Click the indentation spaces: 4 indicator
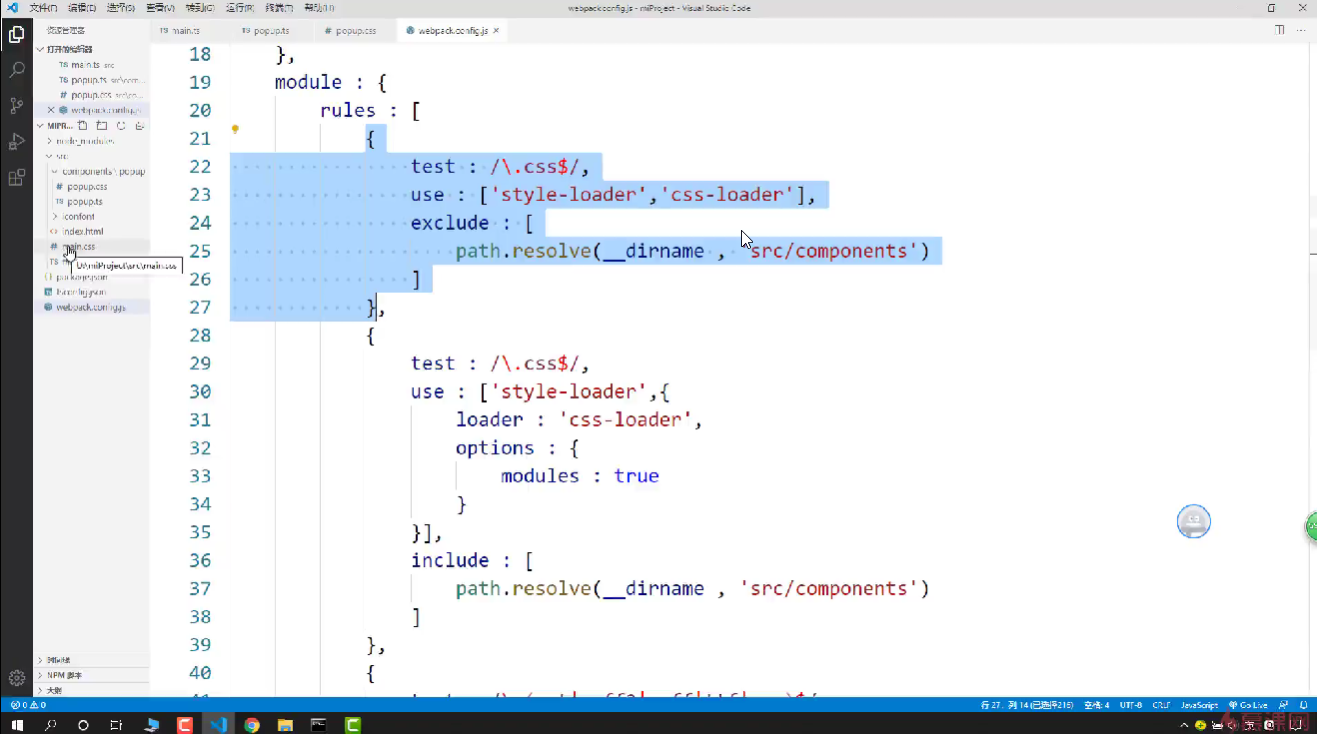Image resolution: width=1317 pixels, height=734 pixels. point(1097,705)
